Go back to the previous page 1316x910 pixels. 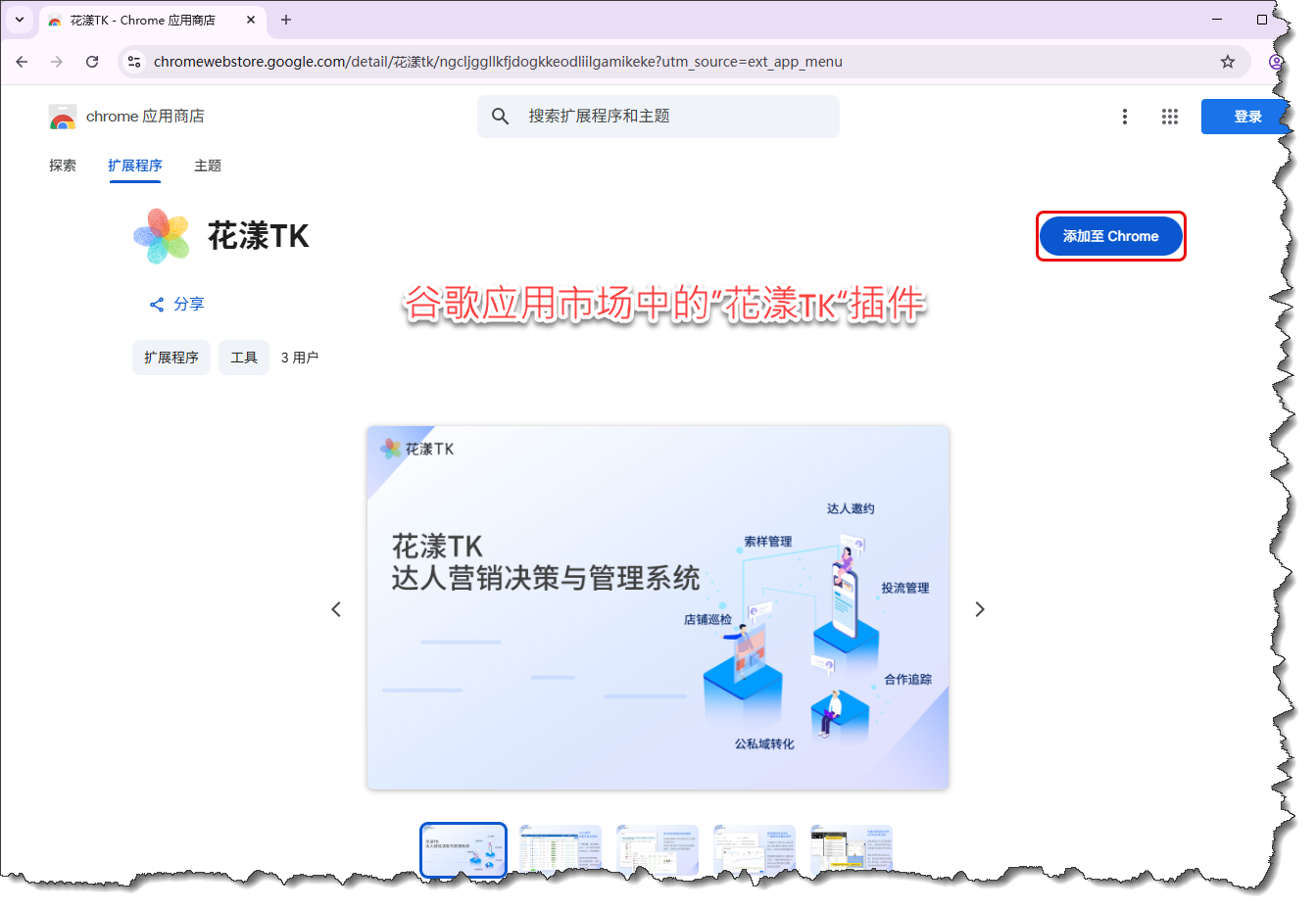pos(22,62)
